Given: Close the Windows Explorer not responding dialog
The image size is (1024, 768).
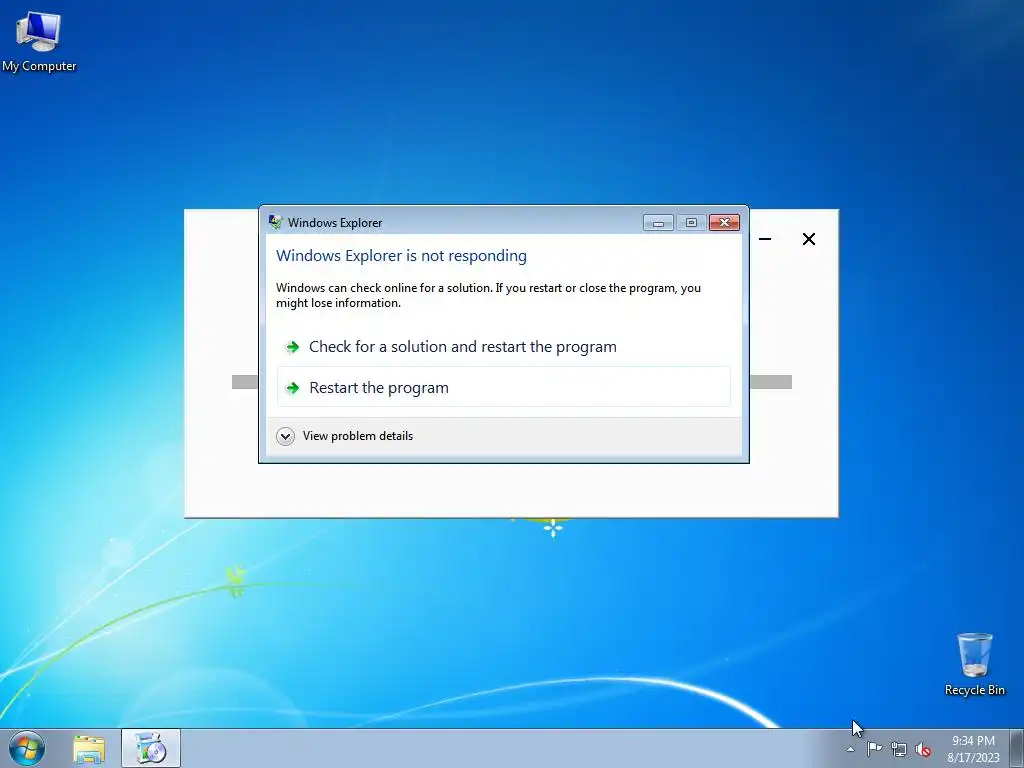Looking at the screenshot, I should tap(724, 223).
